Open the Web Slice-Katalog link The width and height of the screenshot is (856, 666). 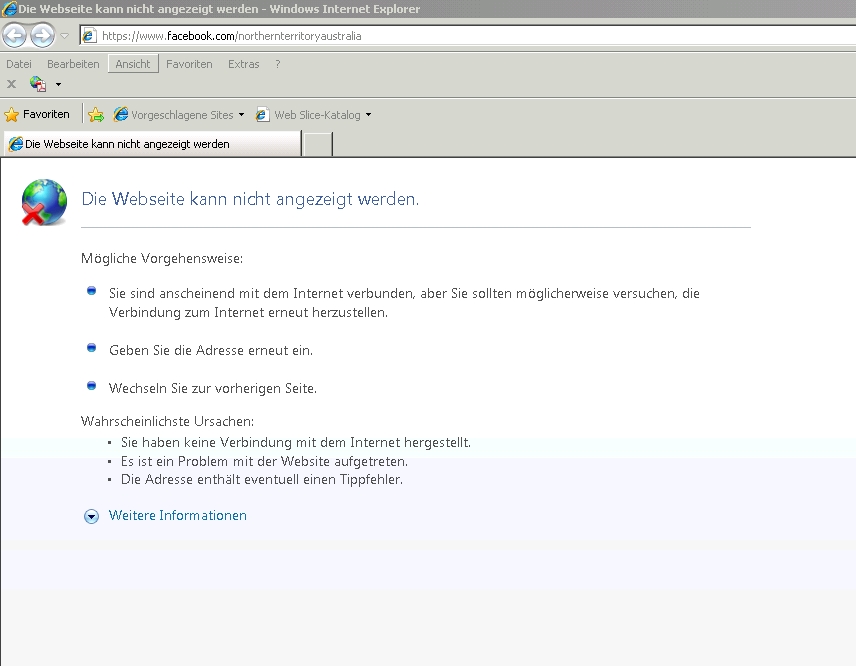coord(308,115)
